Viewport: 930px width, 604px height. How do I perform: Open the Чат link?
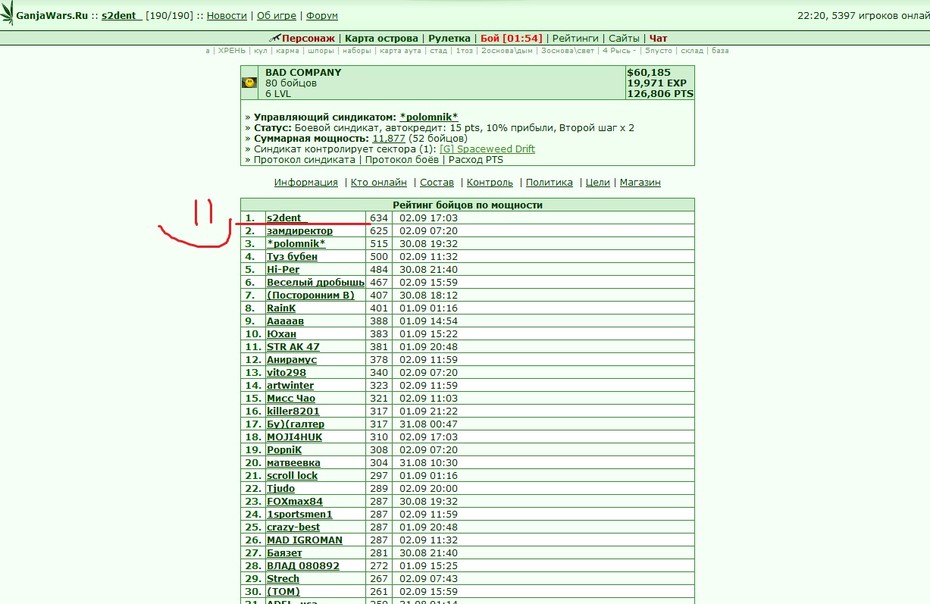tap(658, 39)
